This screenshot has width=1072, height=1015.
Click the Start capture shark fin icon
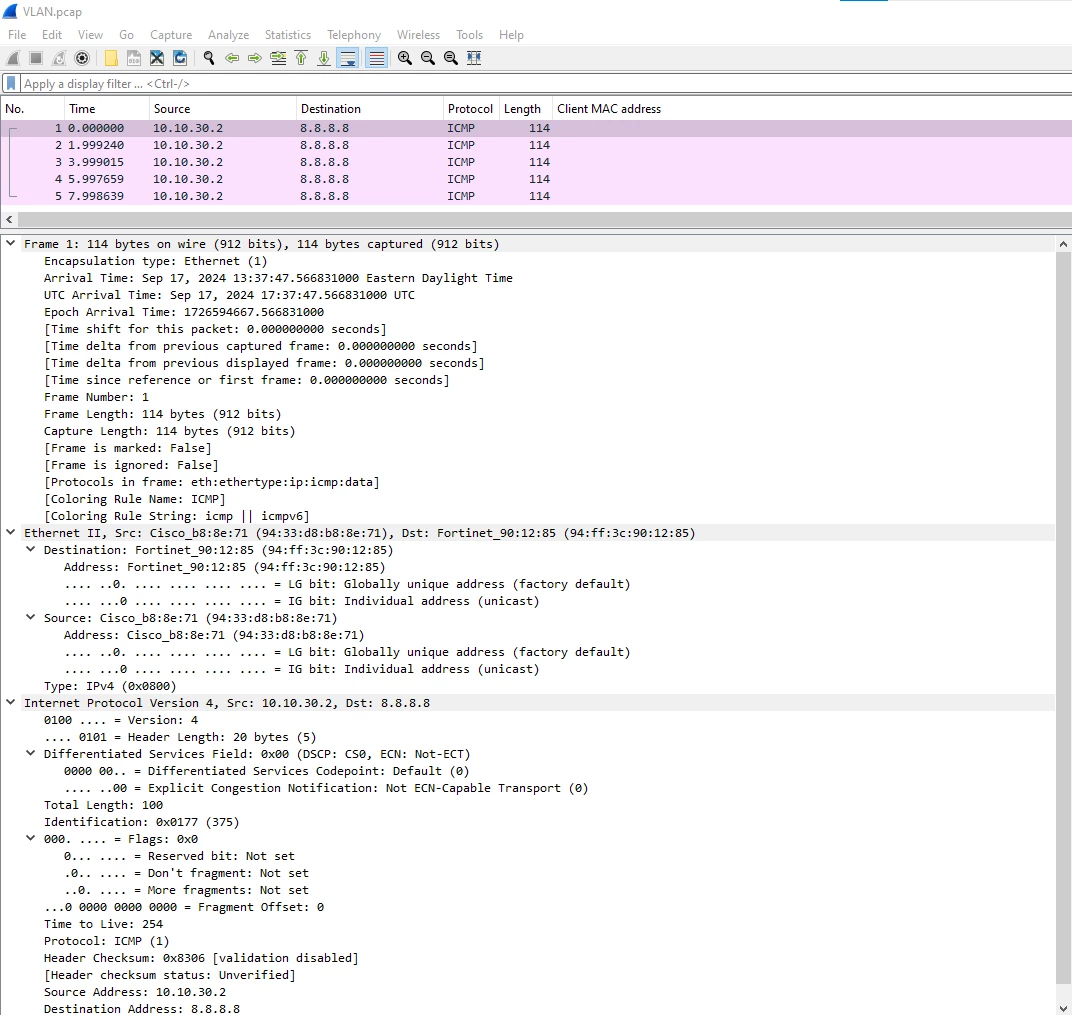(x=13, y=58)
